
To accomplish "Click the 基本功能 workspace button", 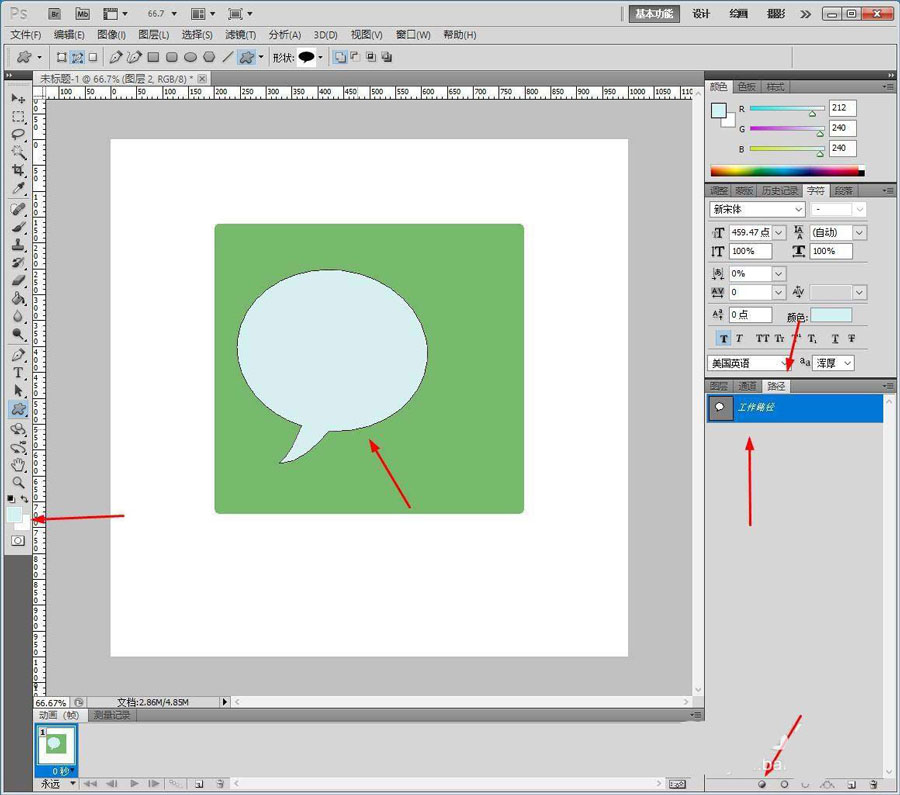I will click(654, 14).
